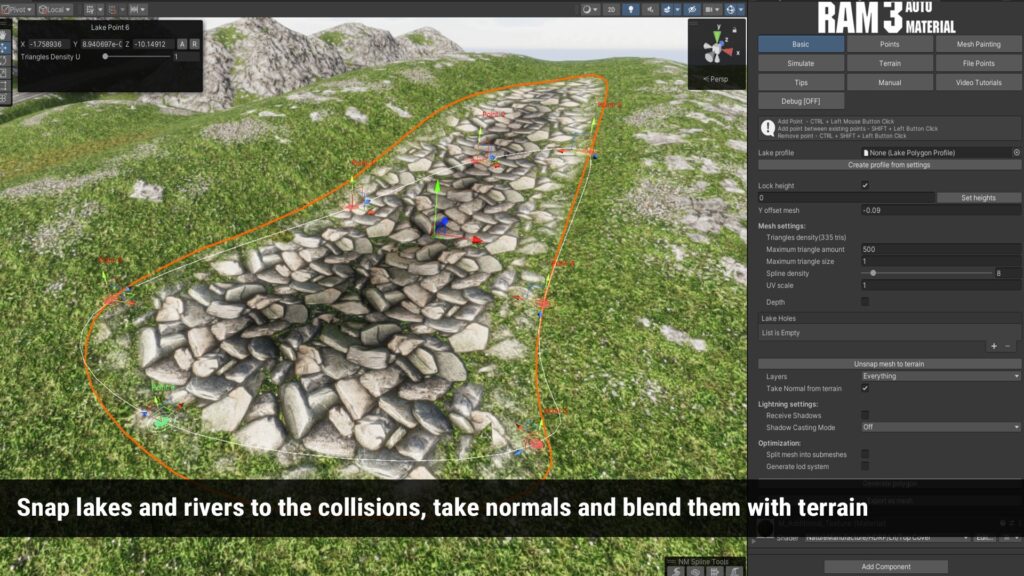The image size is (1024, 576).
Task: Select the Move tool in the tools strip
Action: tap(5, 47)
